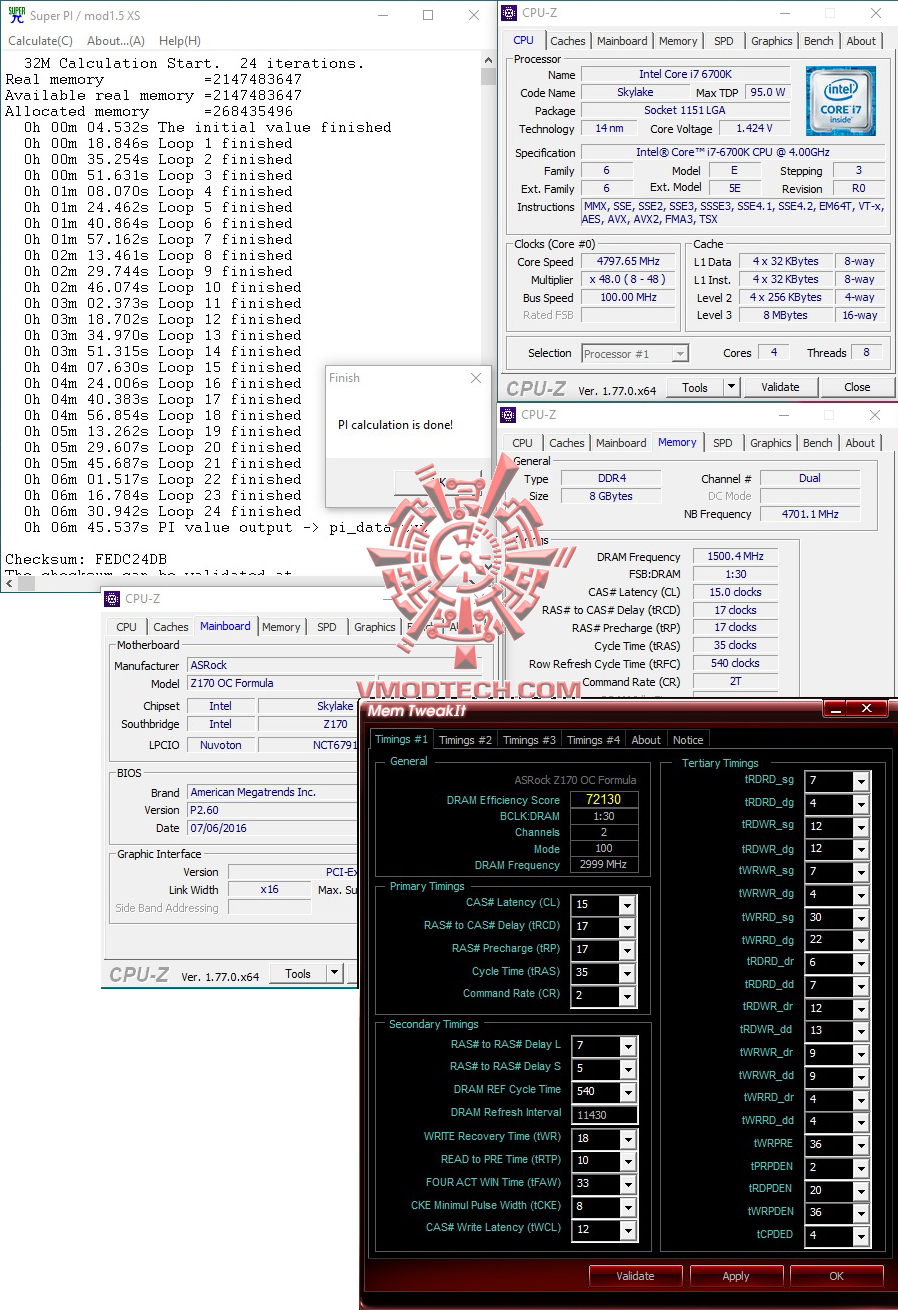Image resolution: width=898 pixels, height=1310 pixels.
Task: Open About...(A) menu in Super PI
Action: point(116,41)
